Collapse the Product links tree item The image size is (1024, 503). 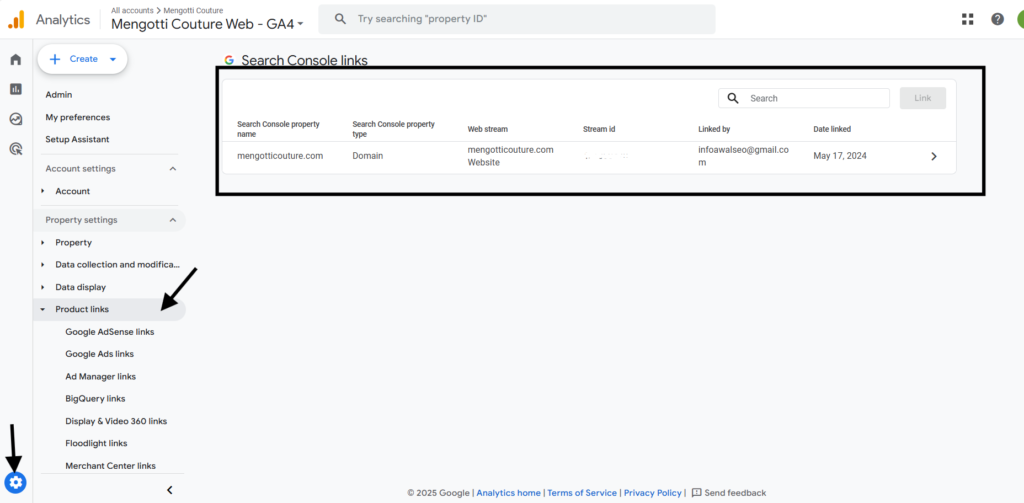click(43, 310)
